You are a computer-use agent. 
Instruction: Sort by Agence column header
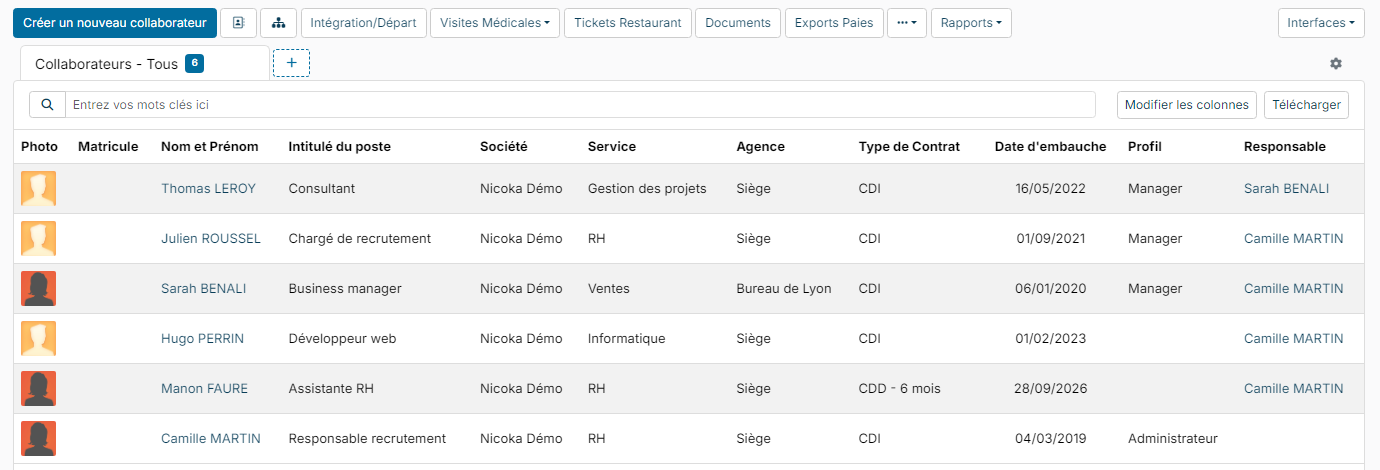(760, 146)
